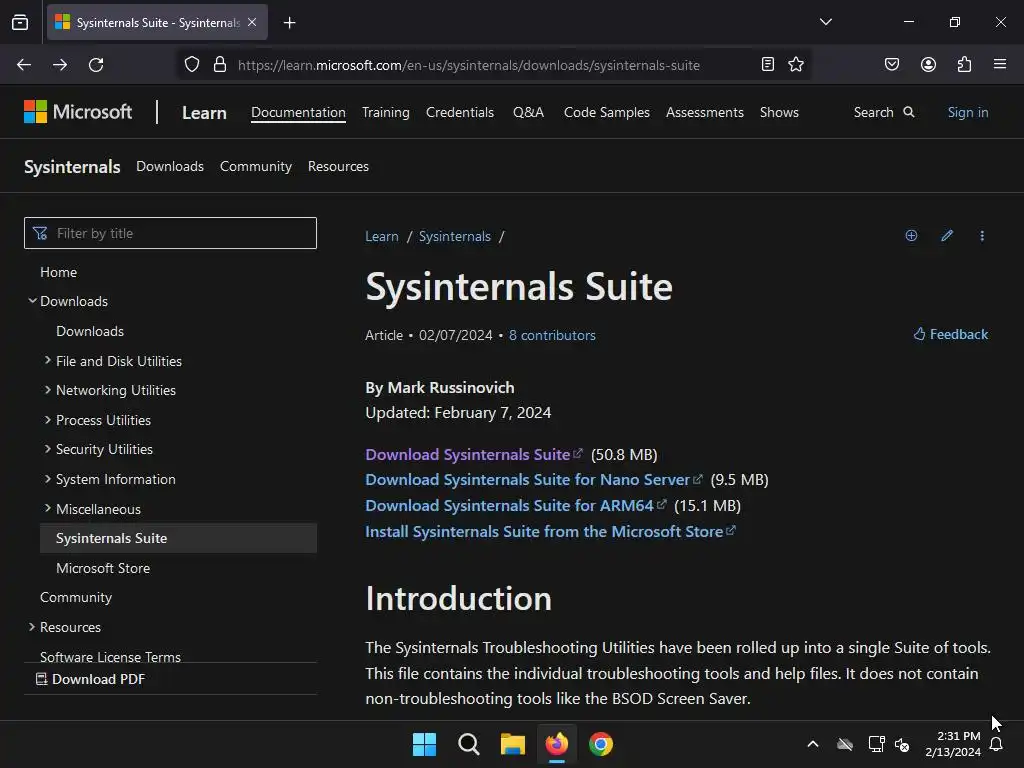Expand the Resources tree section
This screenshot has height=768, width=1024.
click(32, 627)
